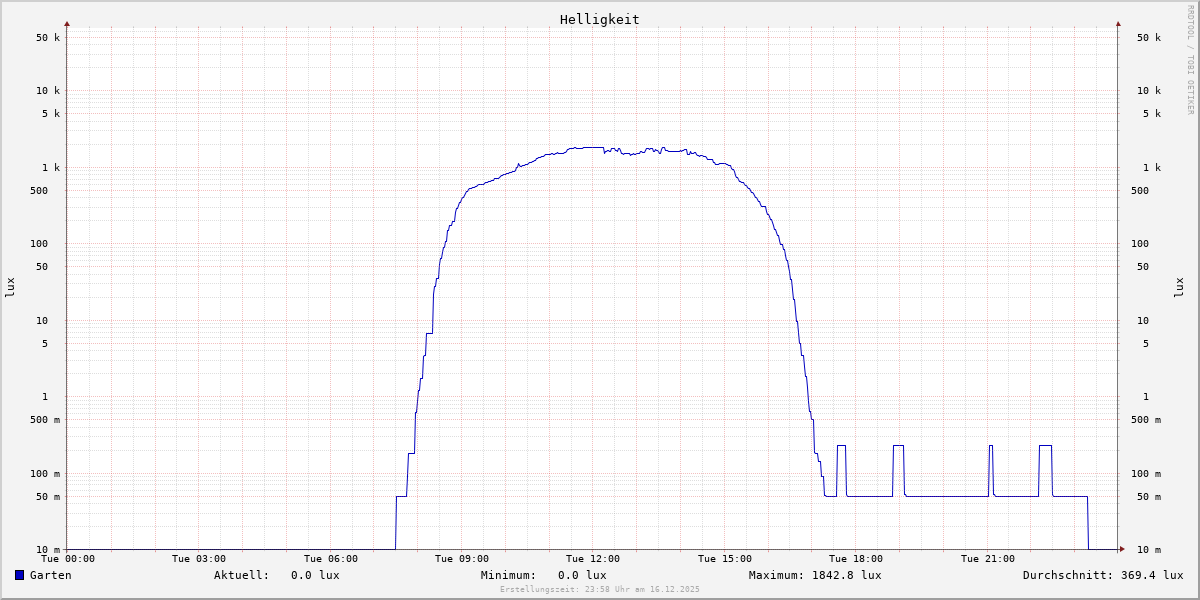Viewport: 1200px width, 600px height.
Task: Click the Tue 12:00 x-axis label
Action: click(x=593, y=559)
